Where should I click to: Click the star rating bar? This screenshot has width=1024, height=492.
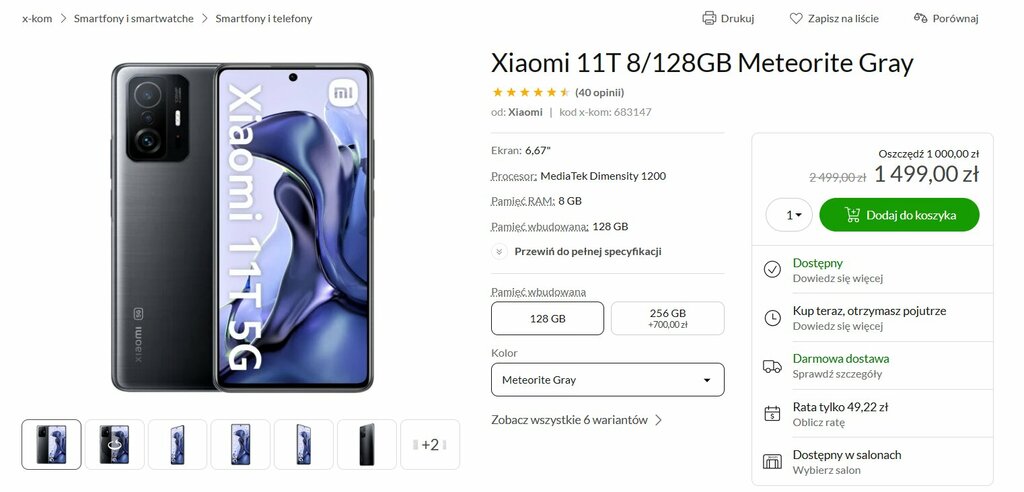point(530,92)
